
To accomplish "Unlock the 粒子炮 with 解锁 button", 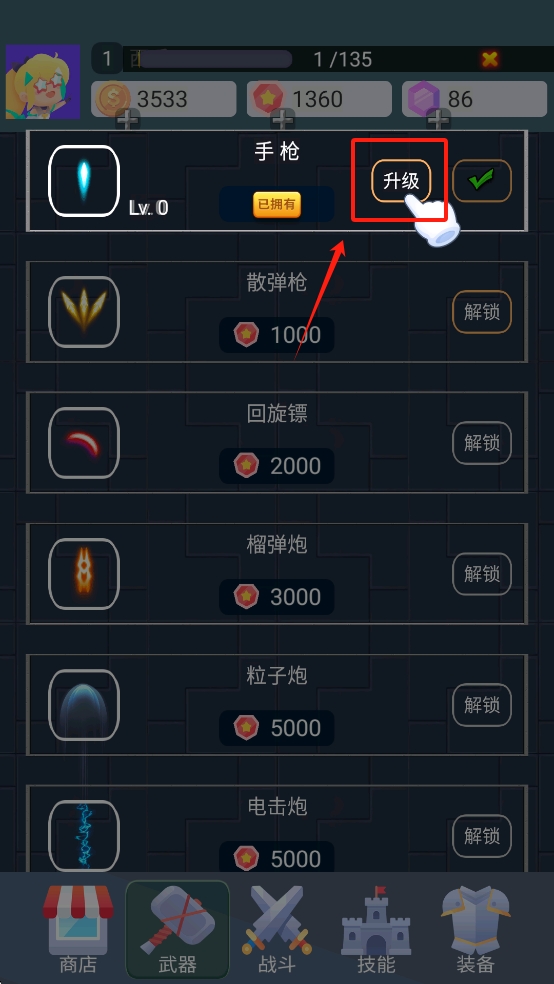I will [x=482, y=705].
